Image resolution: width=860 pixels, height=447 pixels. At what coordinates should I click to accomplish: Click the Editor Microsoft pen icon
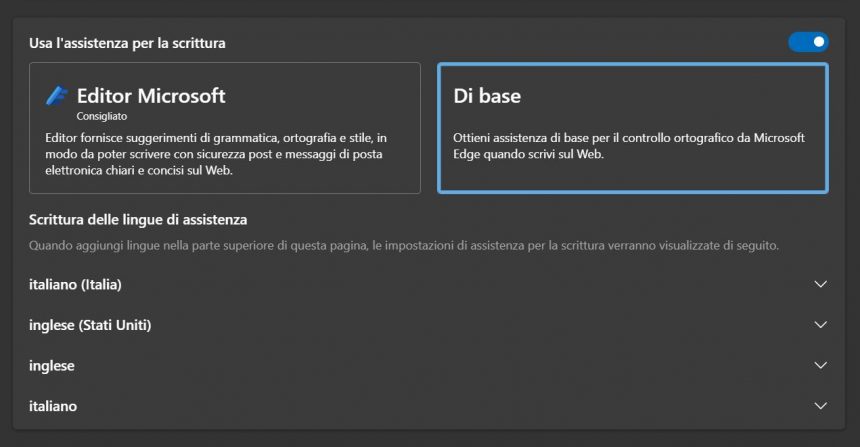tap(56, 95)
